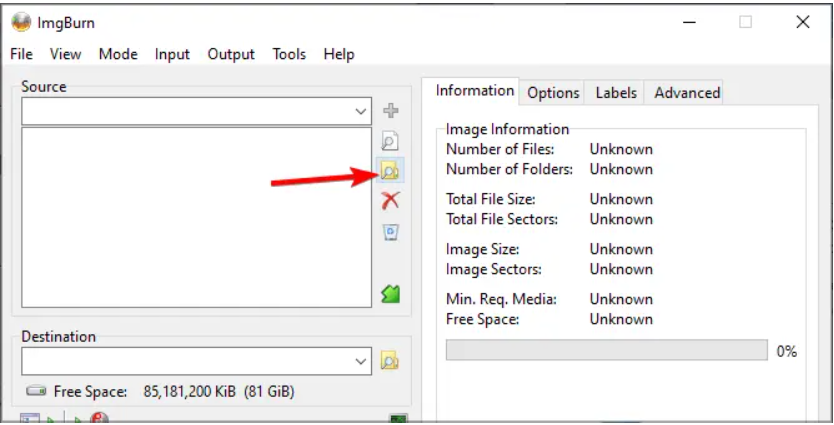The height and width of the screenshot is (425, 834).
Task: Open the Tools menu
Action: [x=289, y=54]
